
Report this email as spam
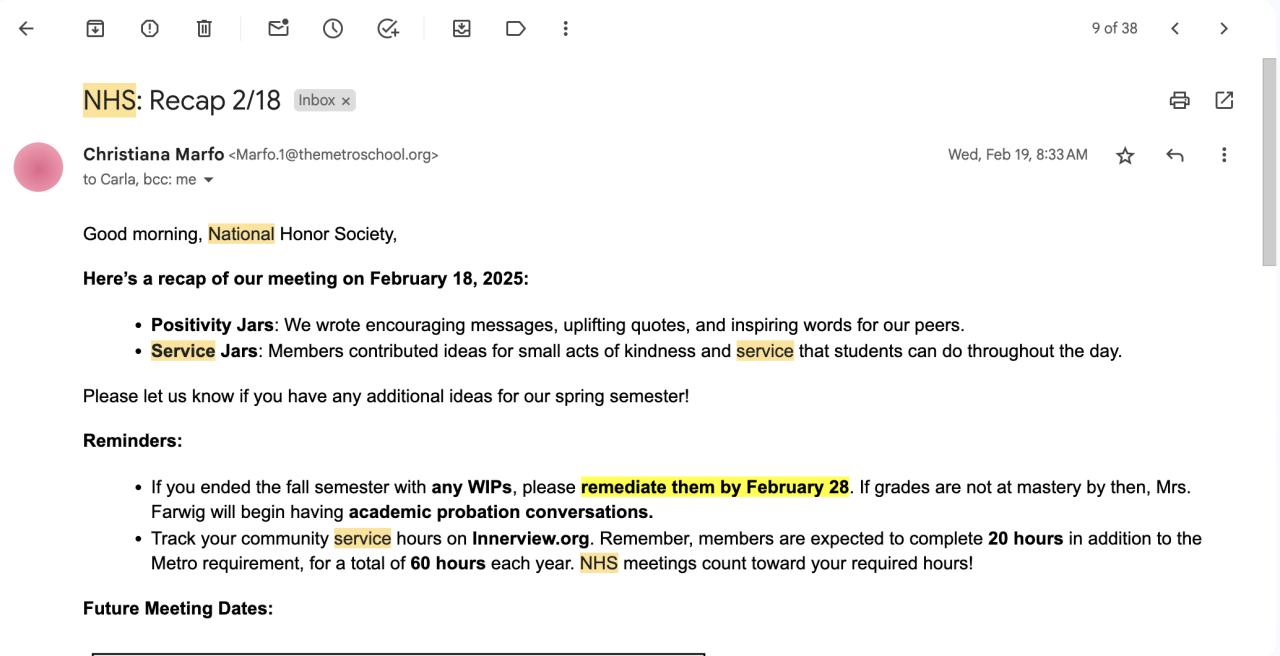coord(150,29)
